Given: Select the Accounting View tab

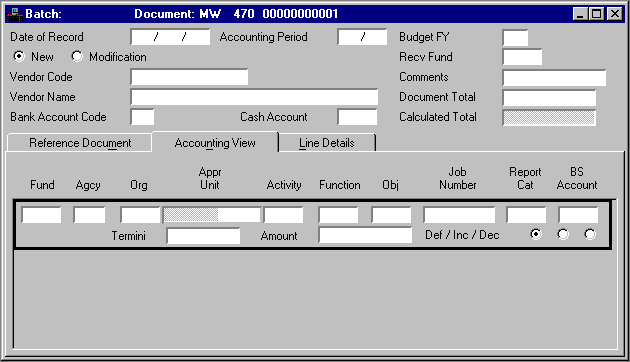Looking at the screenshot, I should click(x=215, y=142).
